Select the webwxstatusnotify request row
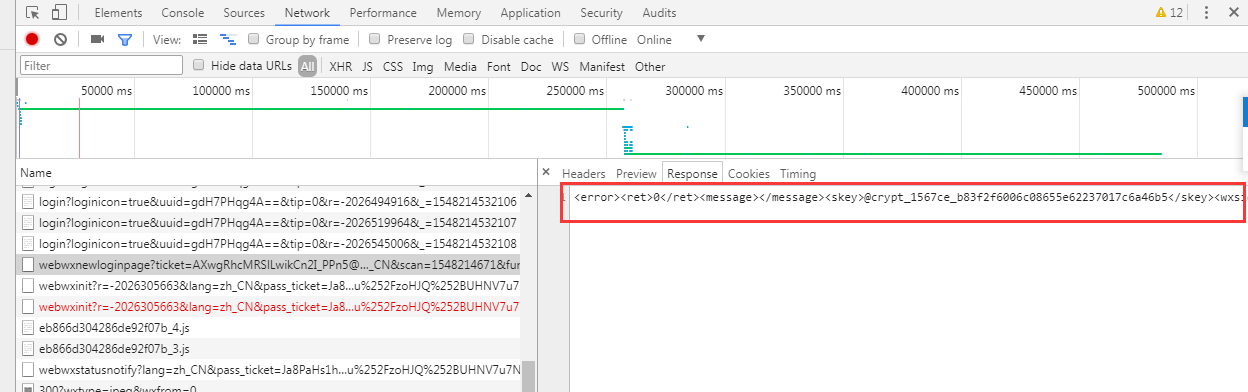1248x392 pixels. click(x=267, y=369)
